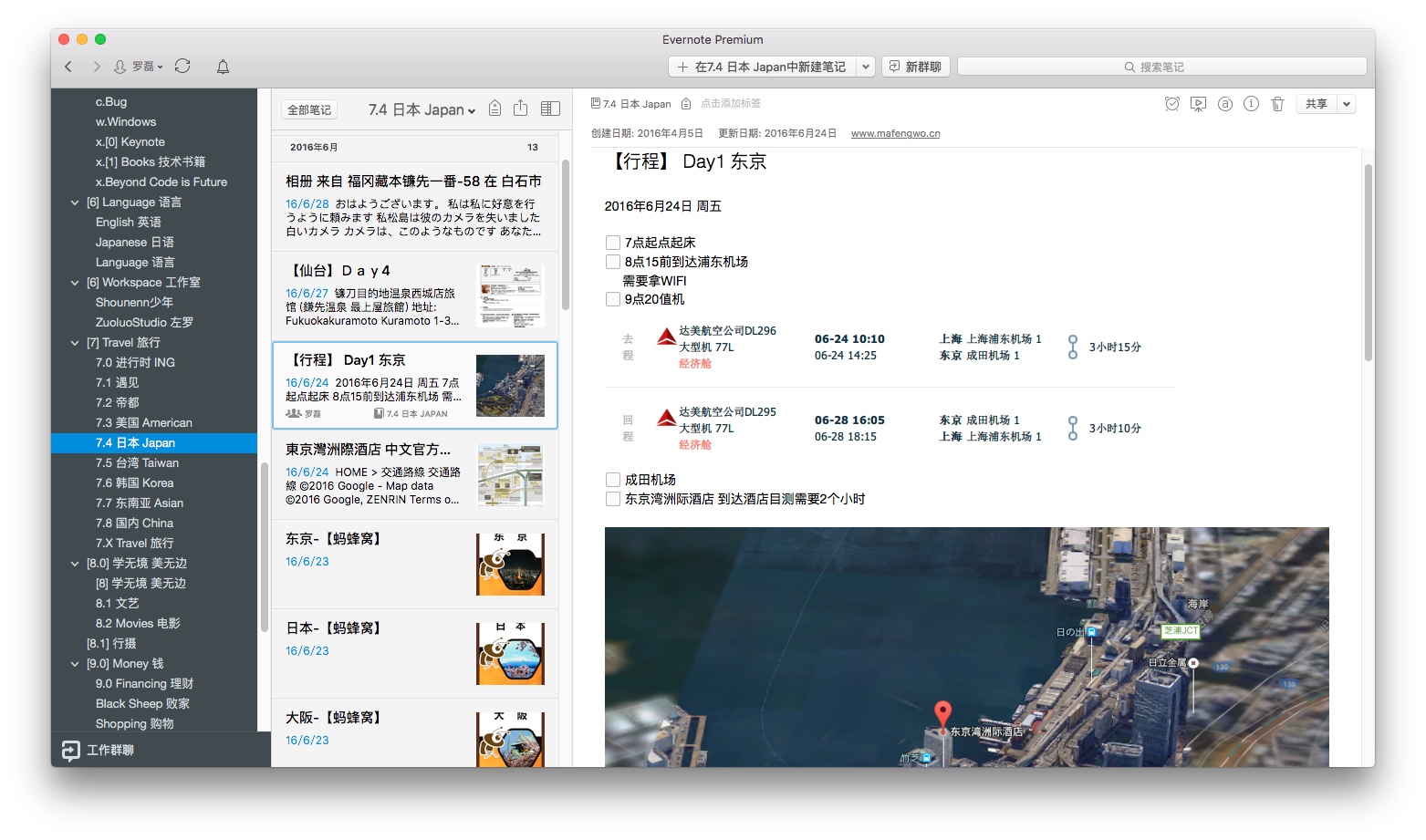1426x840 pixels.
Task: Click the sidebar scrollbar
Action: 265,547
